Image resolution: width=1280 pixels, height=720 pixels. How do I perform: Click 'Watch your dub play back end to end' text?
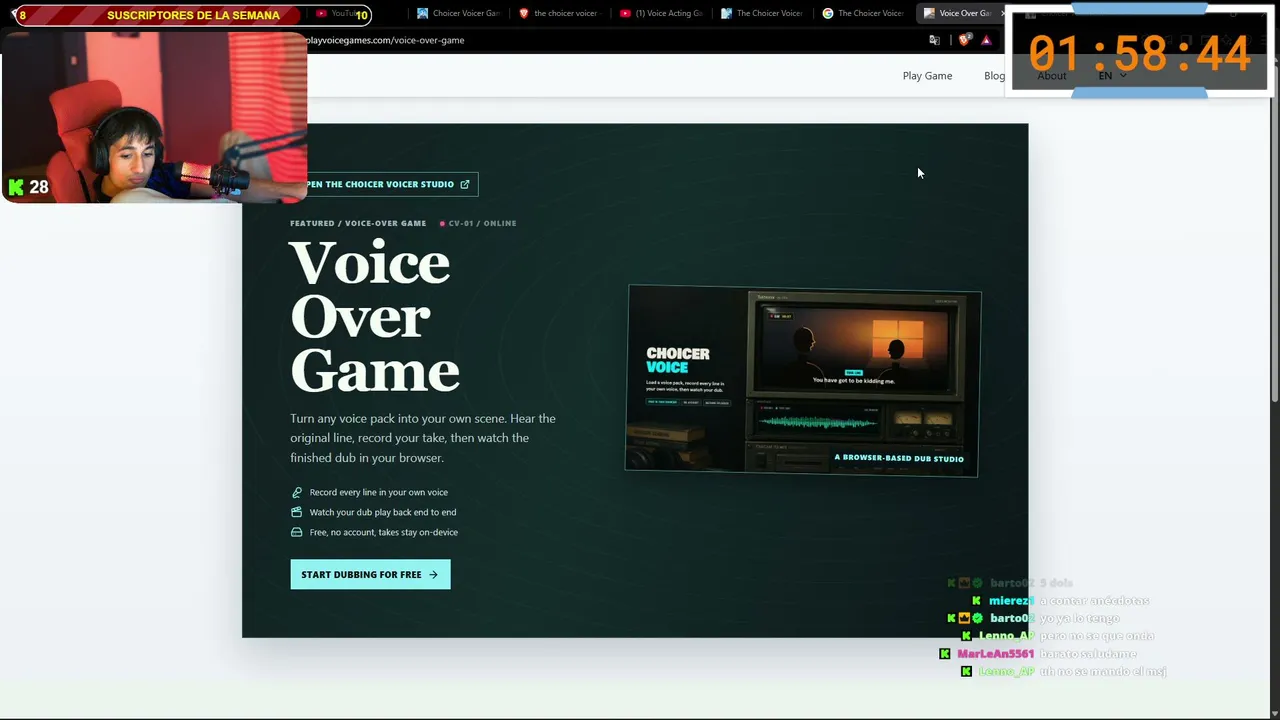tap(383, 512)
